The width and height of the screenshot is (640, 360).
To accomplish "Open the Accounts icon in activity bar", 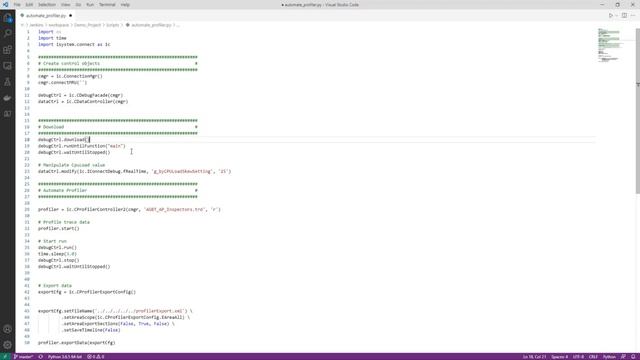I will point(7,329).
